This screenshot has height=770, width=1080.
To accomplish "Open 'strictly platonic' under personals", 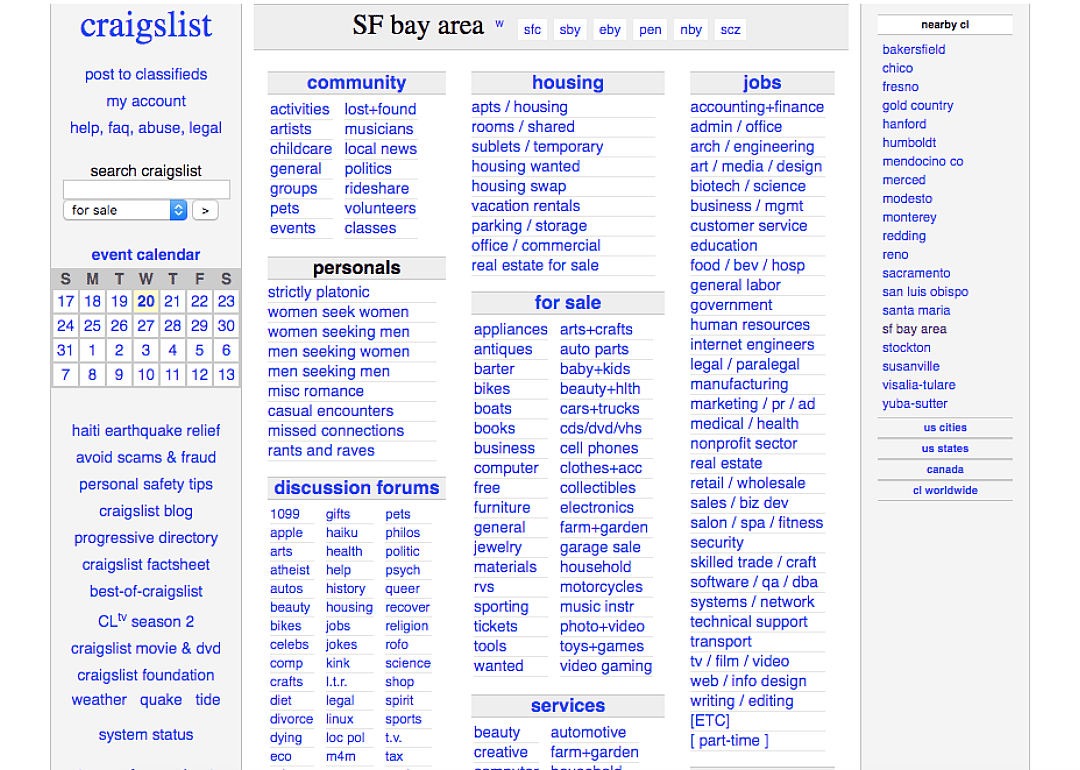I will (318, 292).
